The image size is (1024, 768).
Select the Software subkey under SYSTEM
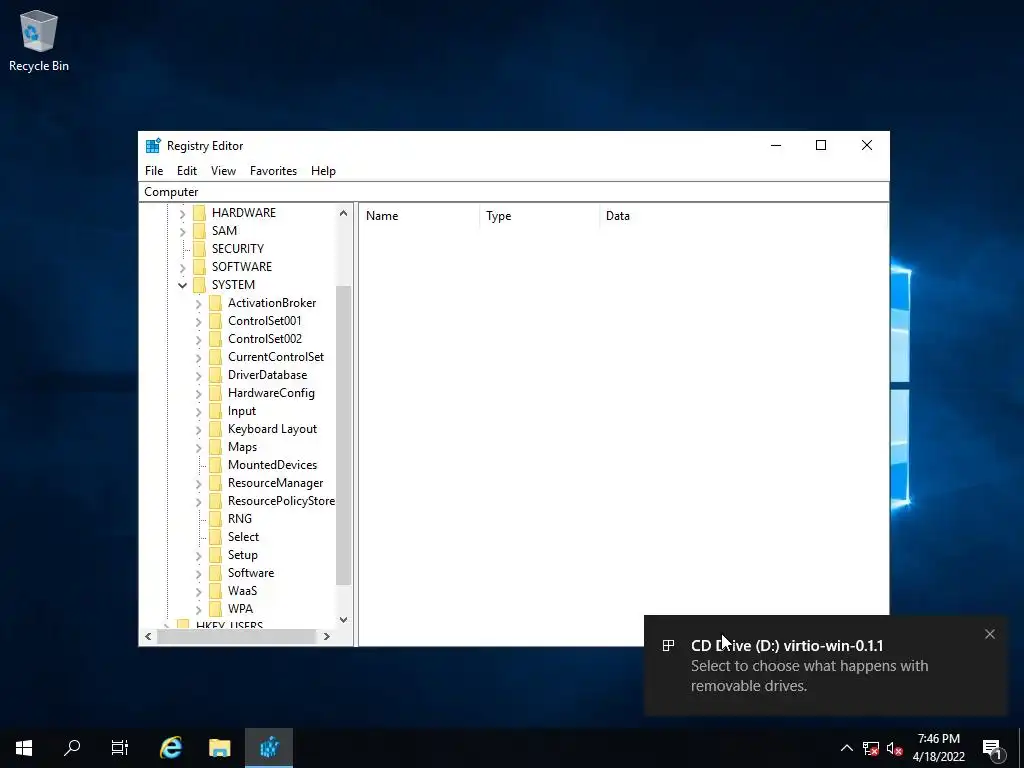click(x=251, y=573)
